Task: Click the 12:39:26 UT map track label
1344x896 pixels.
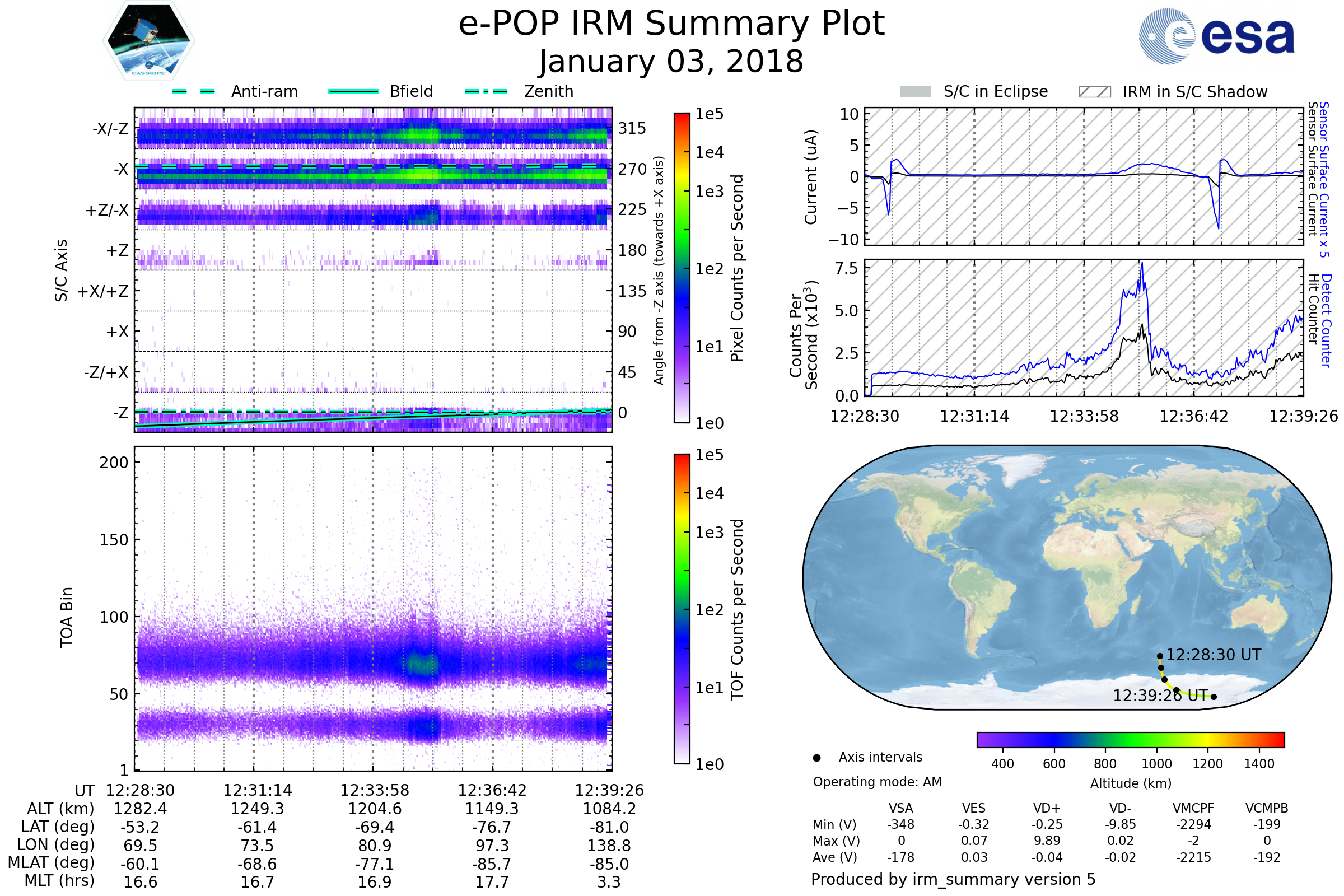Action: click(x=1160, y=696)
